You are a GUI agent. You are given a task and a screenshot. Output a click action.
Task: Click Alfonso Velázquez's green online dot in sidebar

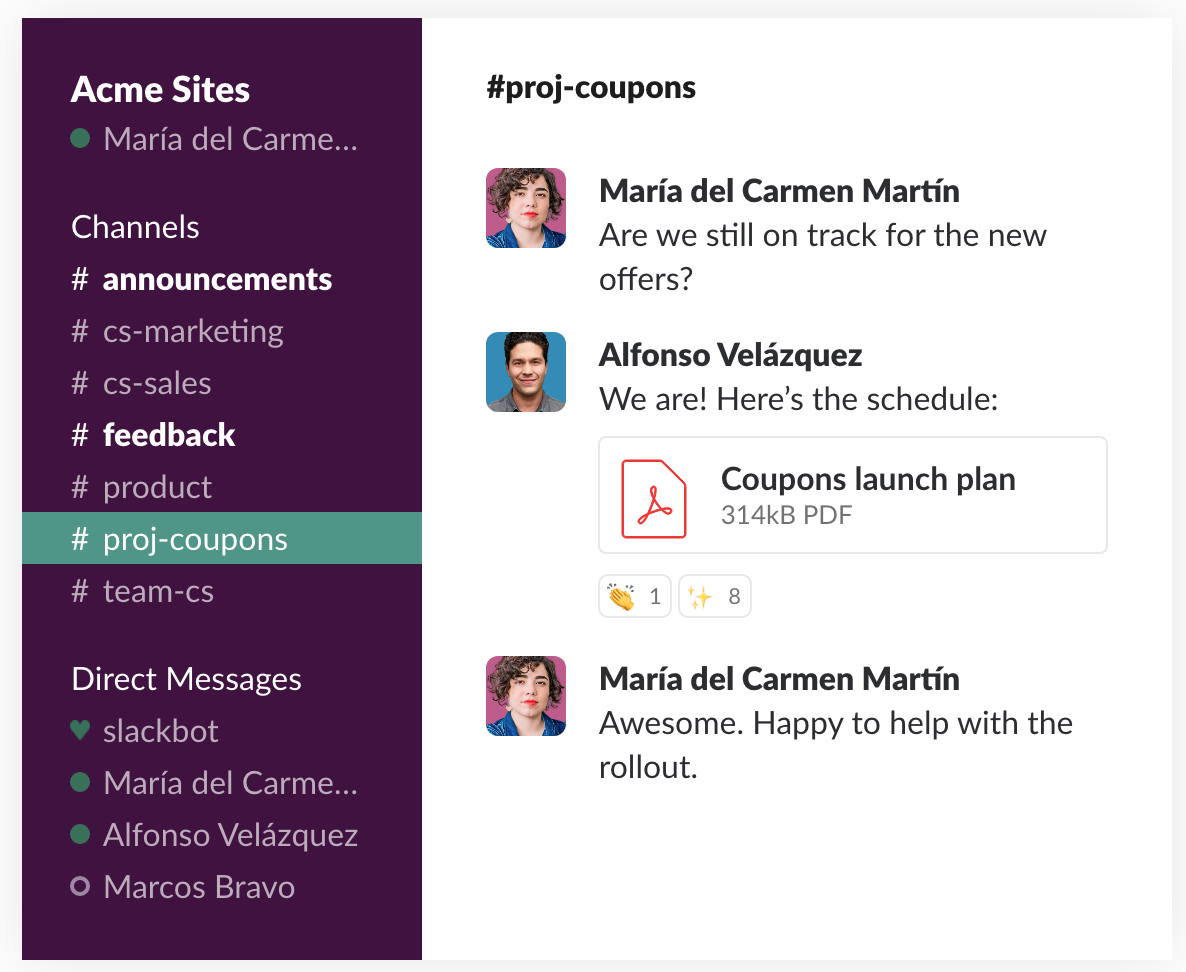pyautogui.click(x=79, y=834)
